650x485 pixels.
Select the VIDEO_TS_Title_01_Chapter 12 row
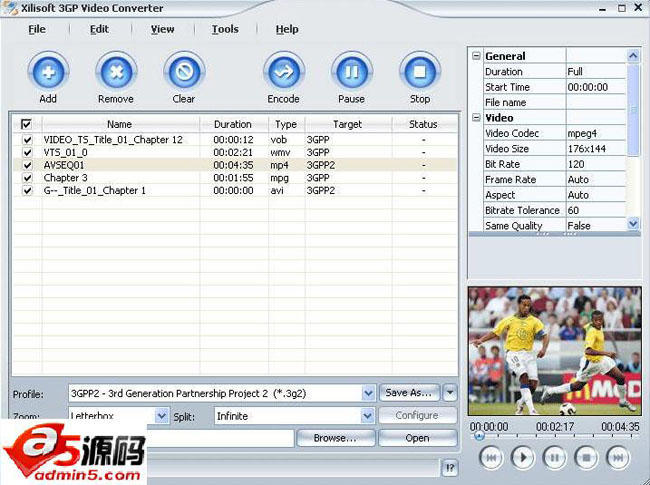click(x=235, y=140)
